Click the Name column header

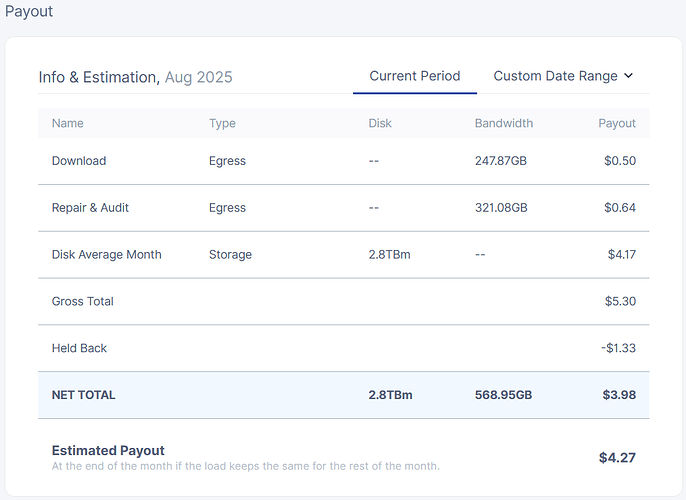pos(67,123)
